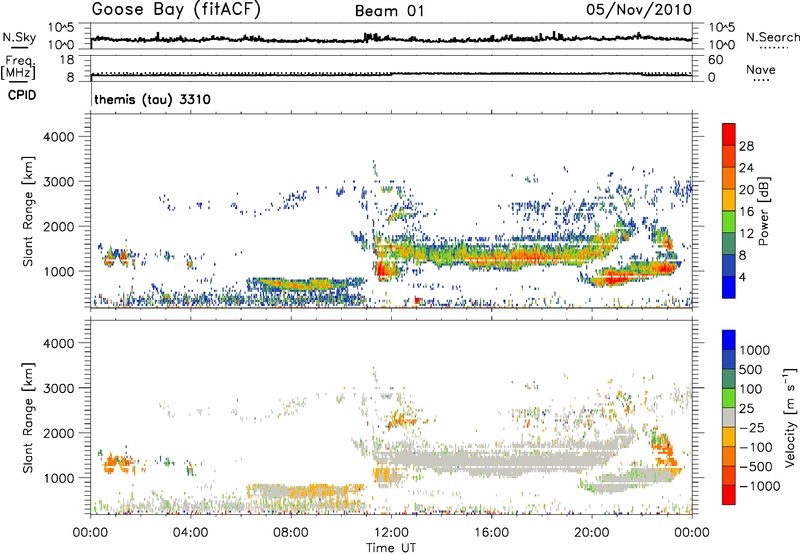The height and width of the screenshot is (554, 800).
Task: Click the 'Time UT' axis title
Action: 391,548
